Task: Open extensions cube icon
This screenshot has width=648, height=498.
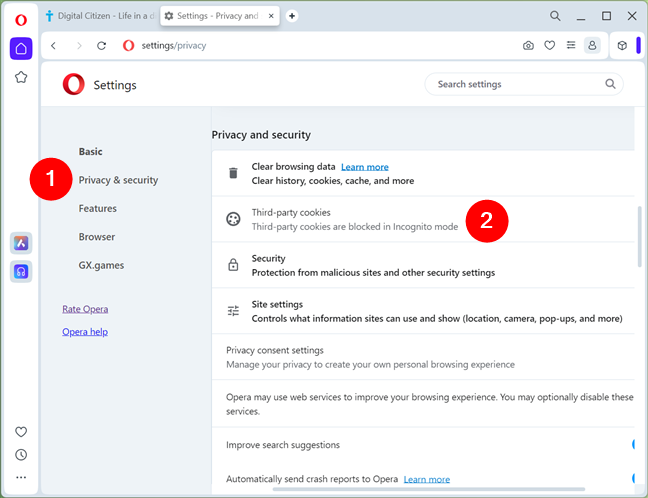Action: pyautogui.click(x=622, y=45)
